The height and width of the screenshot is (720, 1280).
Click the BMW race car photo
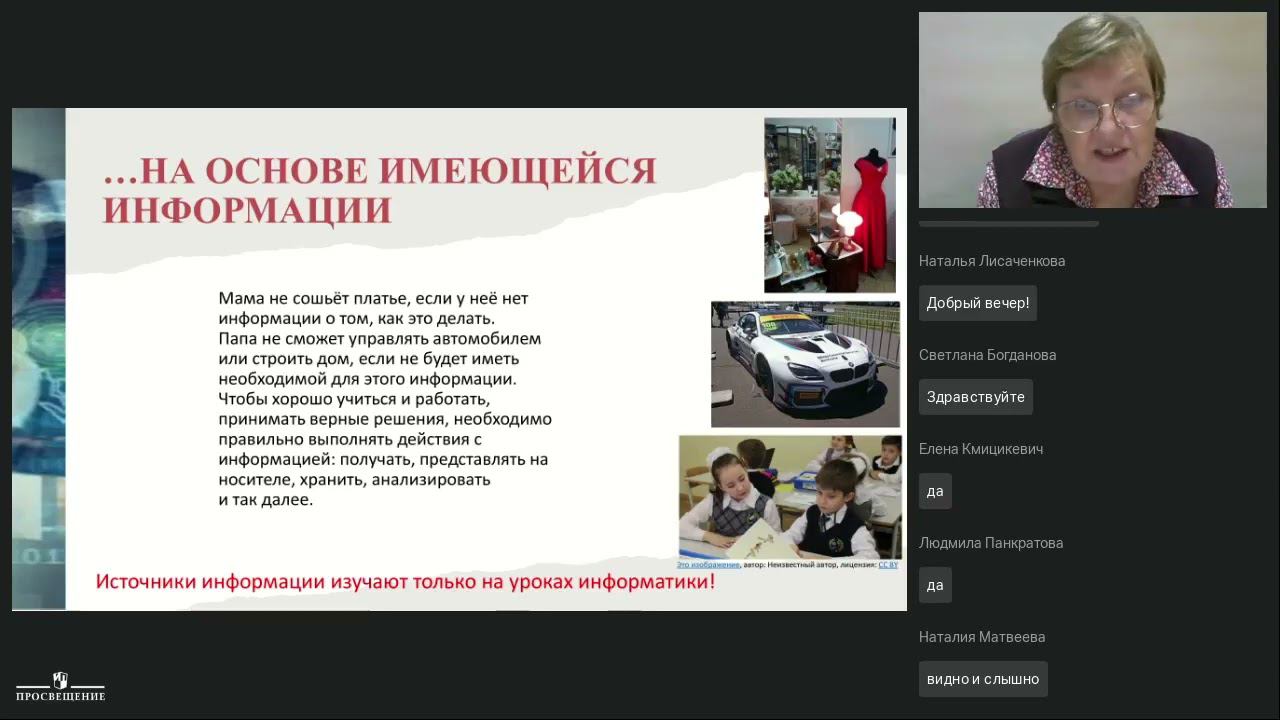coord(805,364)
